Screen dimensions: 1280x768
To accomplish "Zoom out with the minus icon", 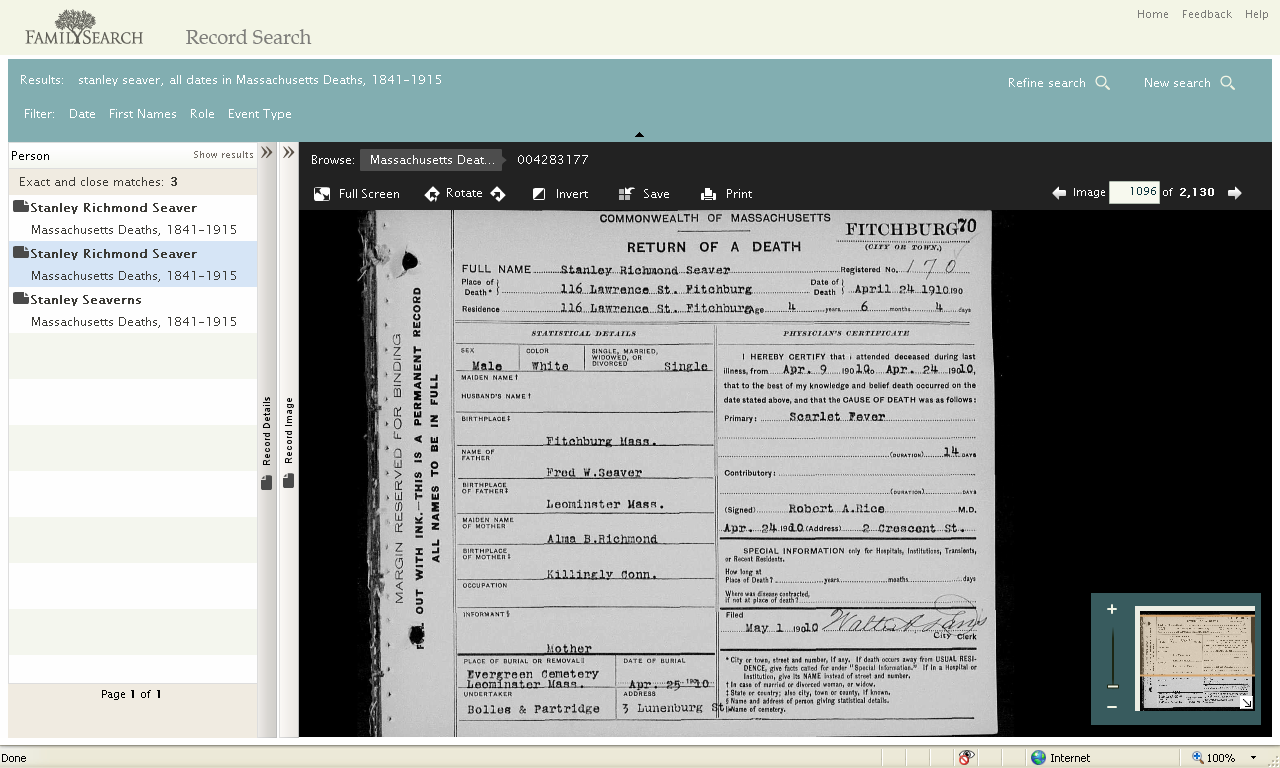I will coord(1112,707).
